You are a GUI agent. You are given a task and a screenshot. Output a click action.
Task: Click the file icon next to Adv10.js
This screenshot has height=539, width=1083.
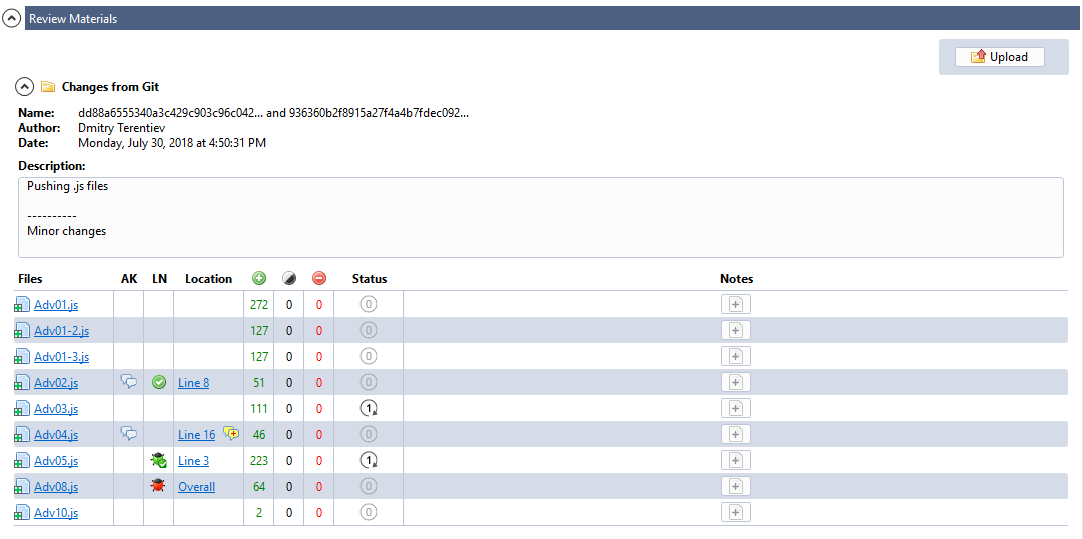[x=21, y=513]
